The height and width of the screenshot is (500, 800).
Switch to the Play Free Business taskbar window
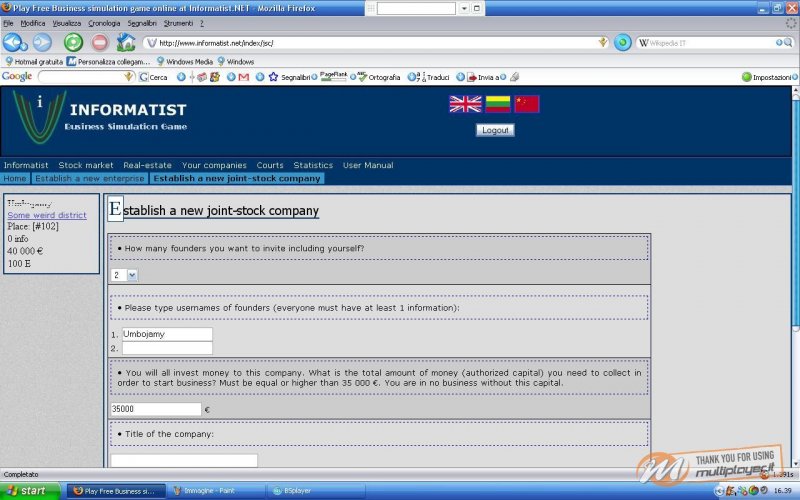[116, 491]
